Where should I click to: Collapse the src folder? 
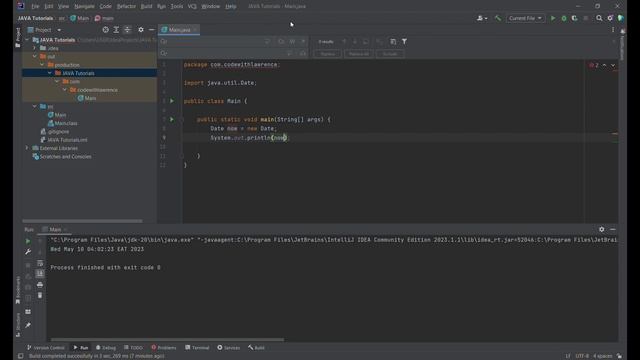pyautogui.click(x=35, y=107)
